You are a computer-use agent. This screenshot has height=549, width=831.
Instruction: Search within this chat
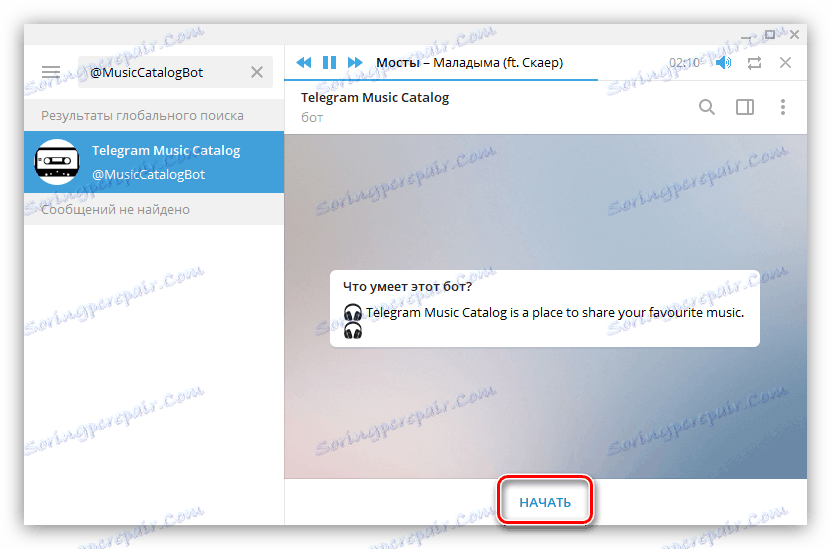[x=706, y=107]
